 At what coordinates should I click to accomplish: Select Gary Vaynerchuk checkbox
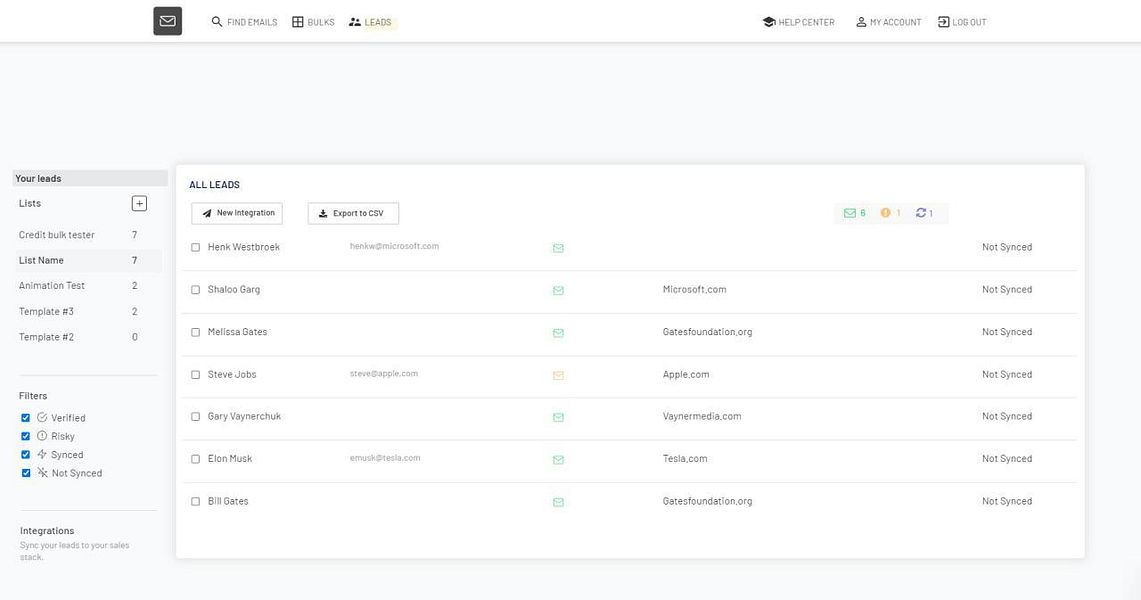coord(195,417)
